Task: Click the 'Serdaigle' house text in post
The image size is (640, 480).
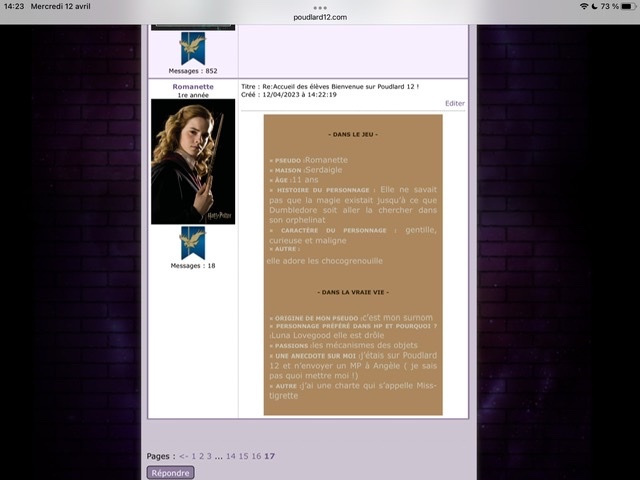Action: point(324,170)
